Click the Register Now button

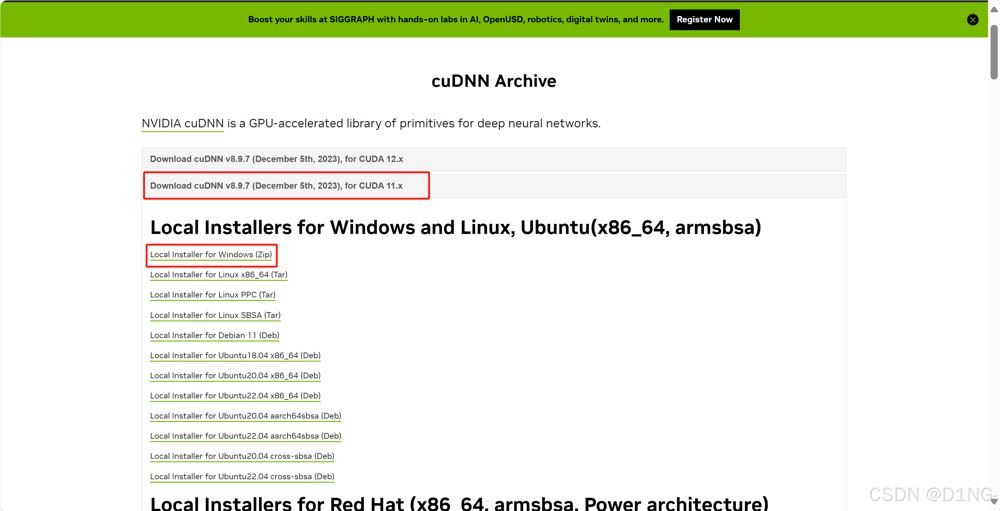(704, 20)
